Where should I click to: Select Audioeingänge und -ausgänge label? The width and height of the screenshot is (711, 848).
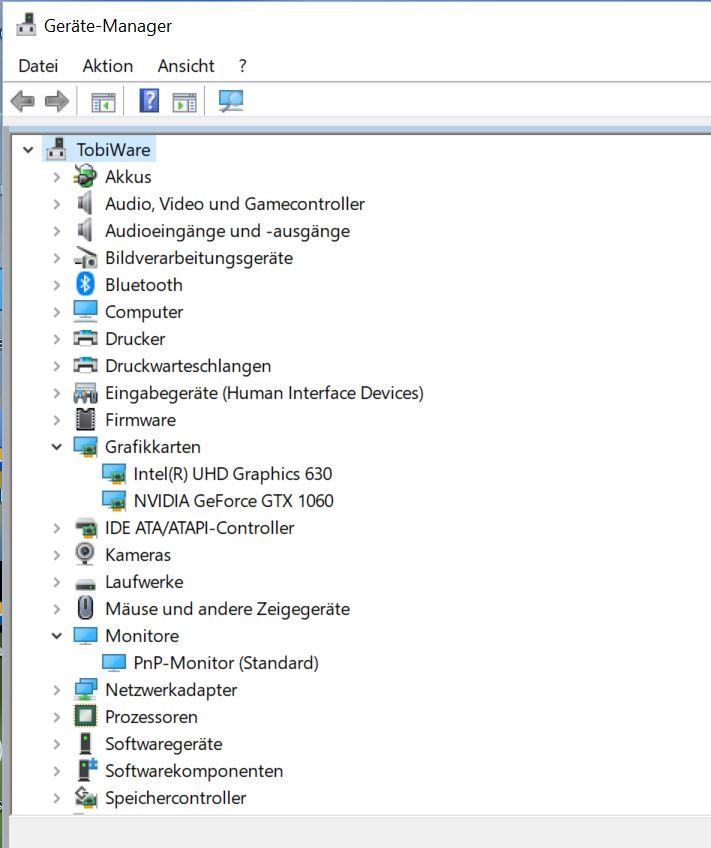tap(227, 231)
